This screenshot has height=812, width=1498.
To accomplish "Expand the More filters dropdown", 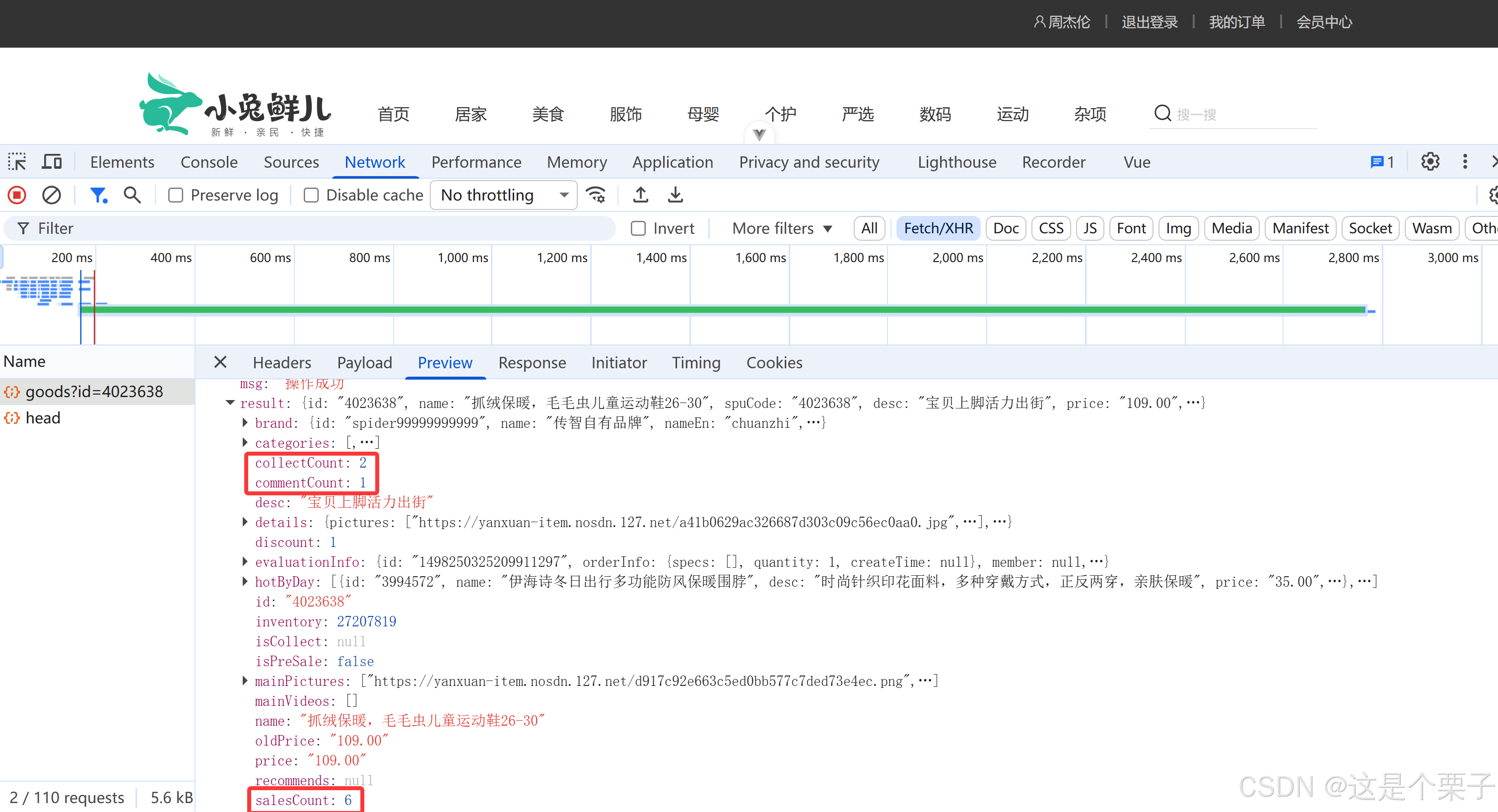I will [782, 229].
